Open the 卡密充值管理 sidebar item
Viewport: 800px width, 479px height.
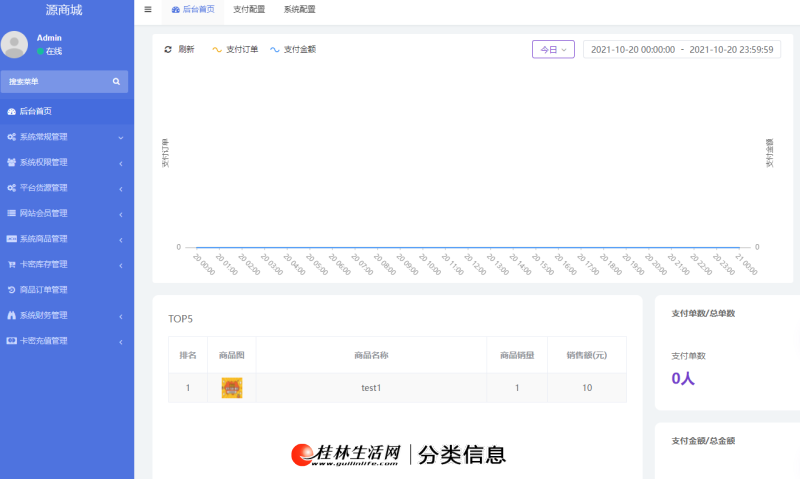pyautogui.click(x=67, y=341)
